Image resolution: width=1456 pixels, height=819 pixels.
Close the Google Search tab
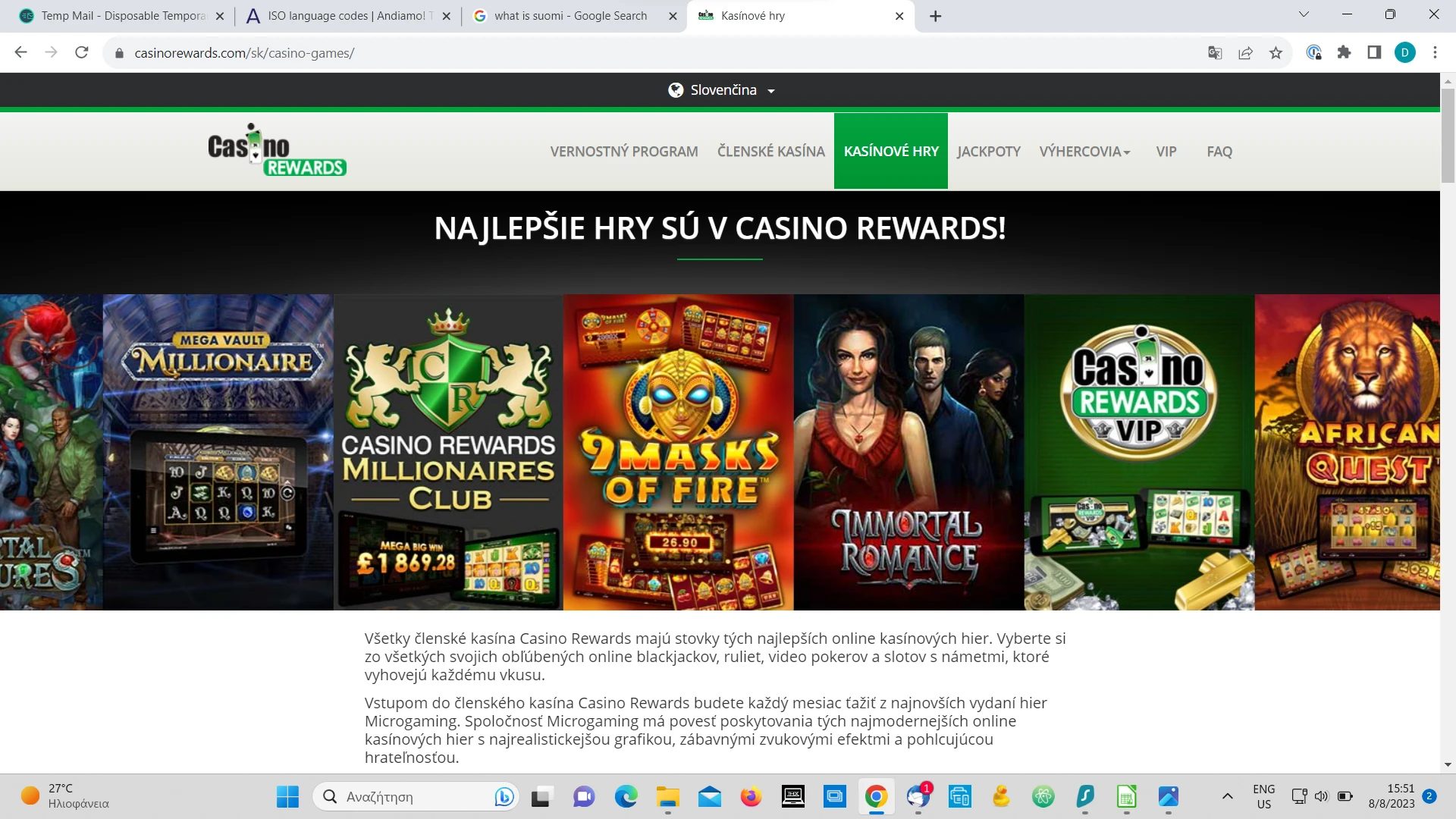[673, 16]
